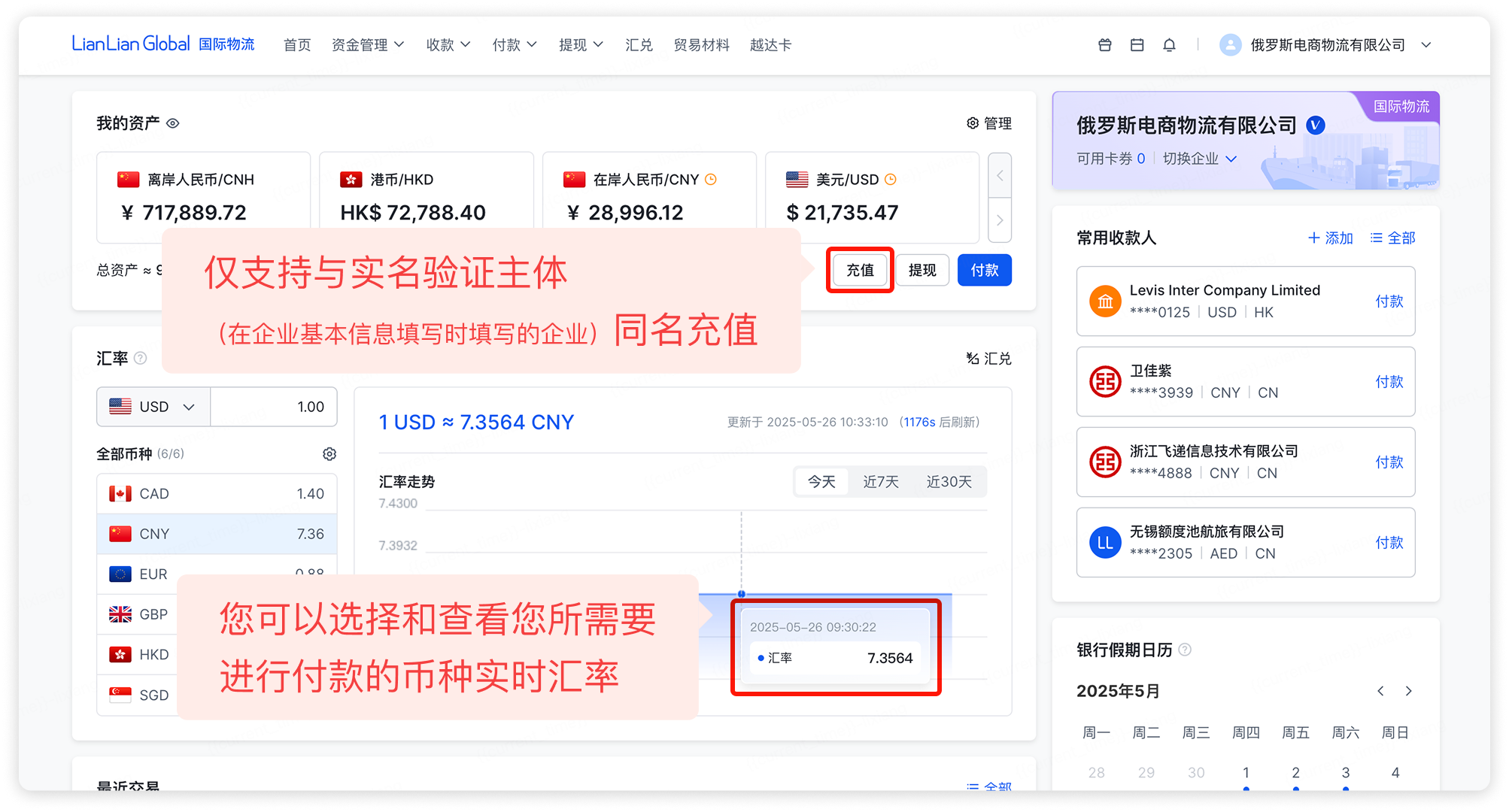Click 付款 for Levis Inter Company Limited

click(x=1389, y=301)
